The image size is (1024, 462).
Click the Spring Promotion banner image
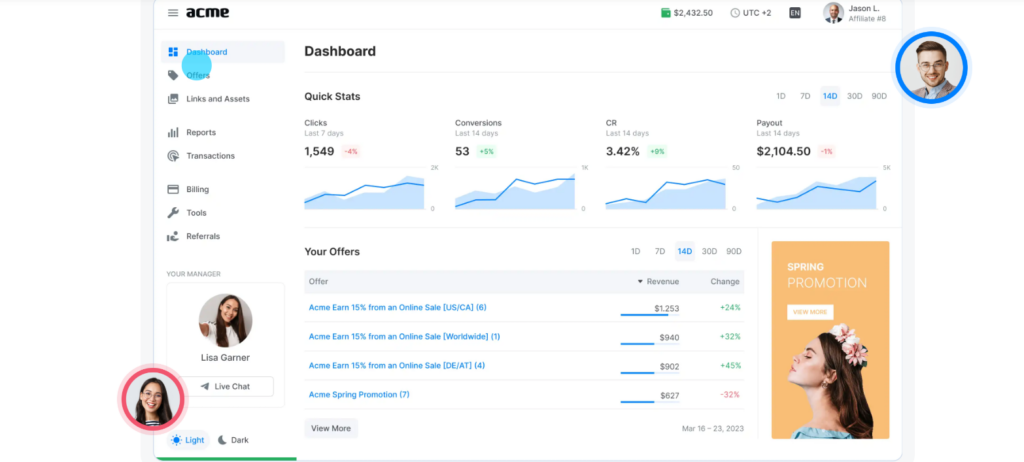point(830,340)
